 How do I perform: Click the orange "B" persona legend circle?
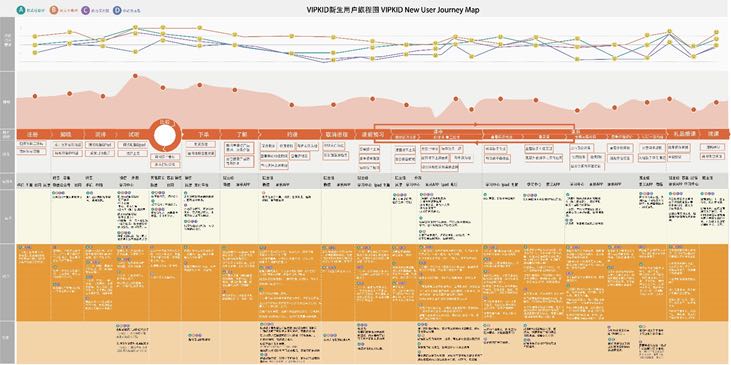(54, 10)
